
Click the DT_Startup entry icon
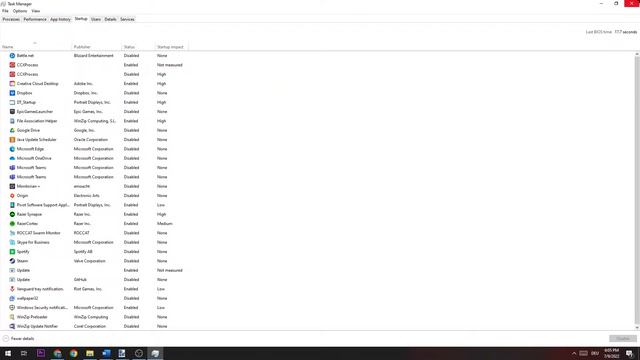point(12,102)
